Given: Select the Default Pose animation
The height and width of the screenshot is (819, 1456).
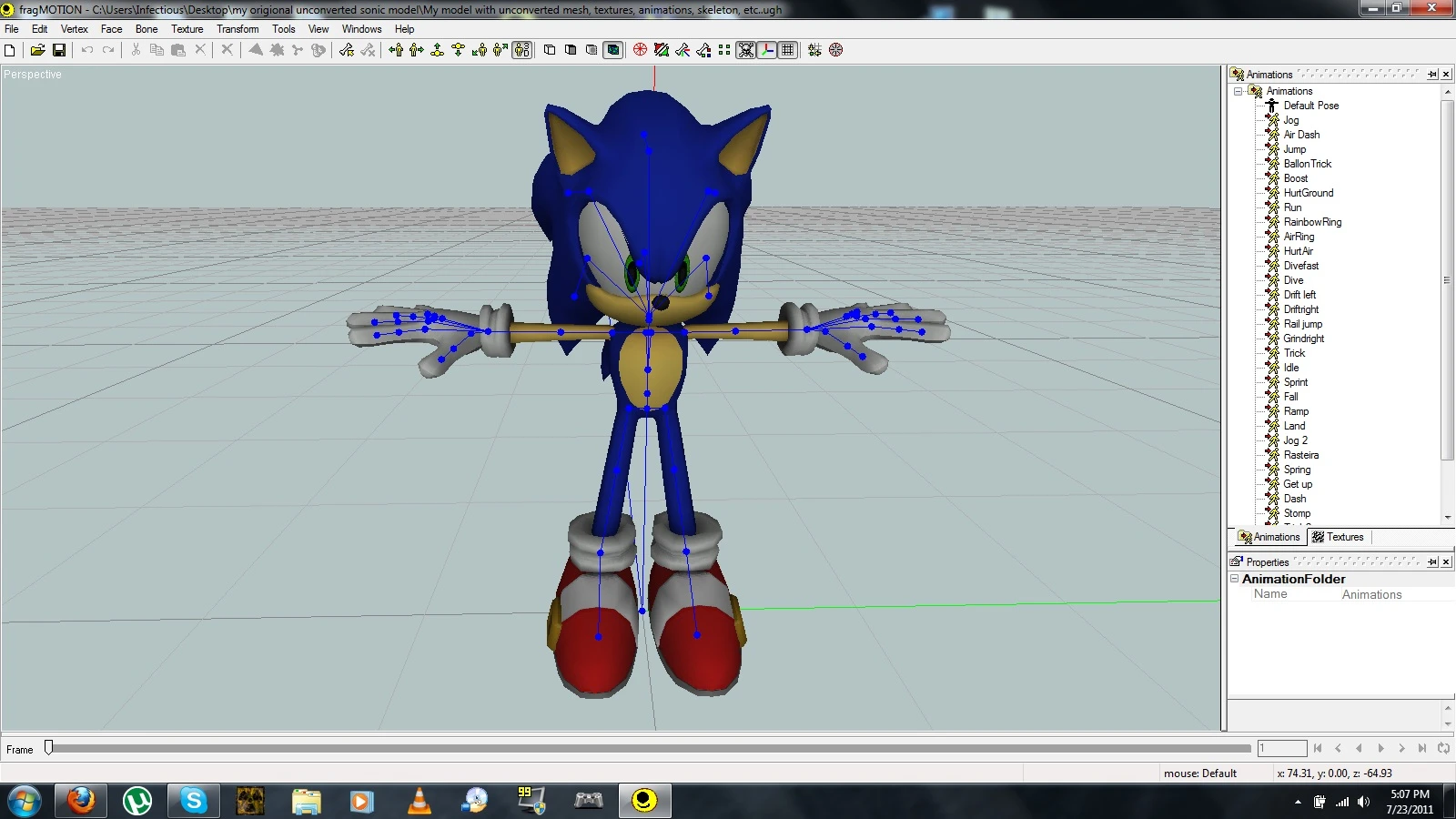Looking at the screenshot, I should pyautogui.click(x=1311, y=106).
